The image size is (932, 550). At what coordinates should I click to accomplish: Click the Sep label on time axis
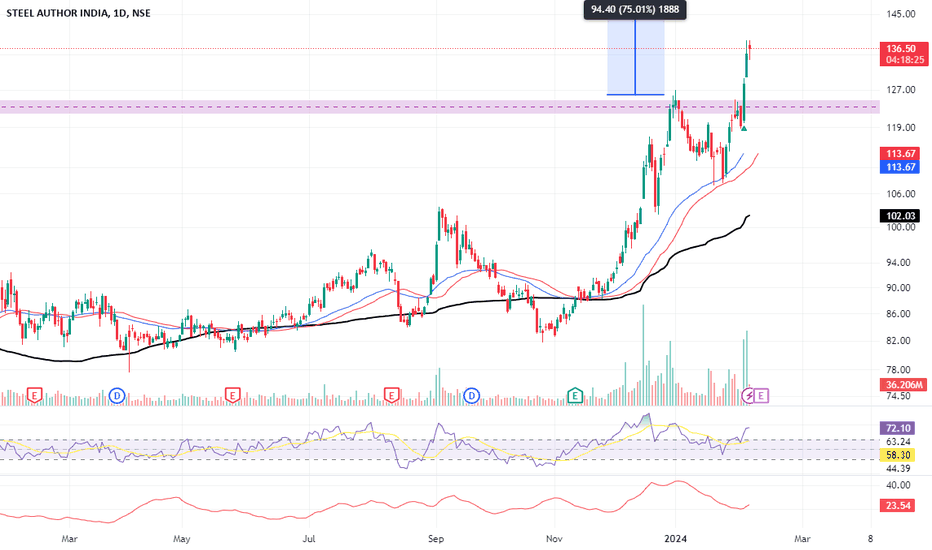tap(436, 539)
